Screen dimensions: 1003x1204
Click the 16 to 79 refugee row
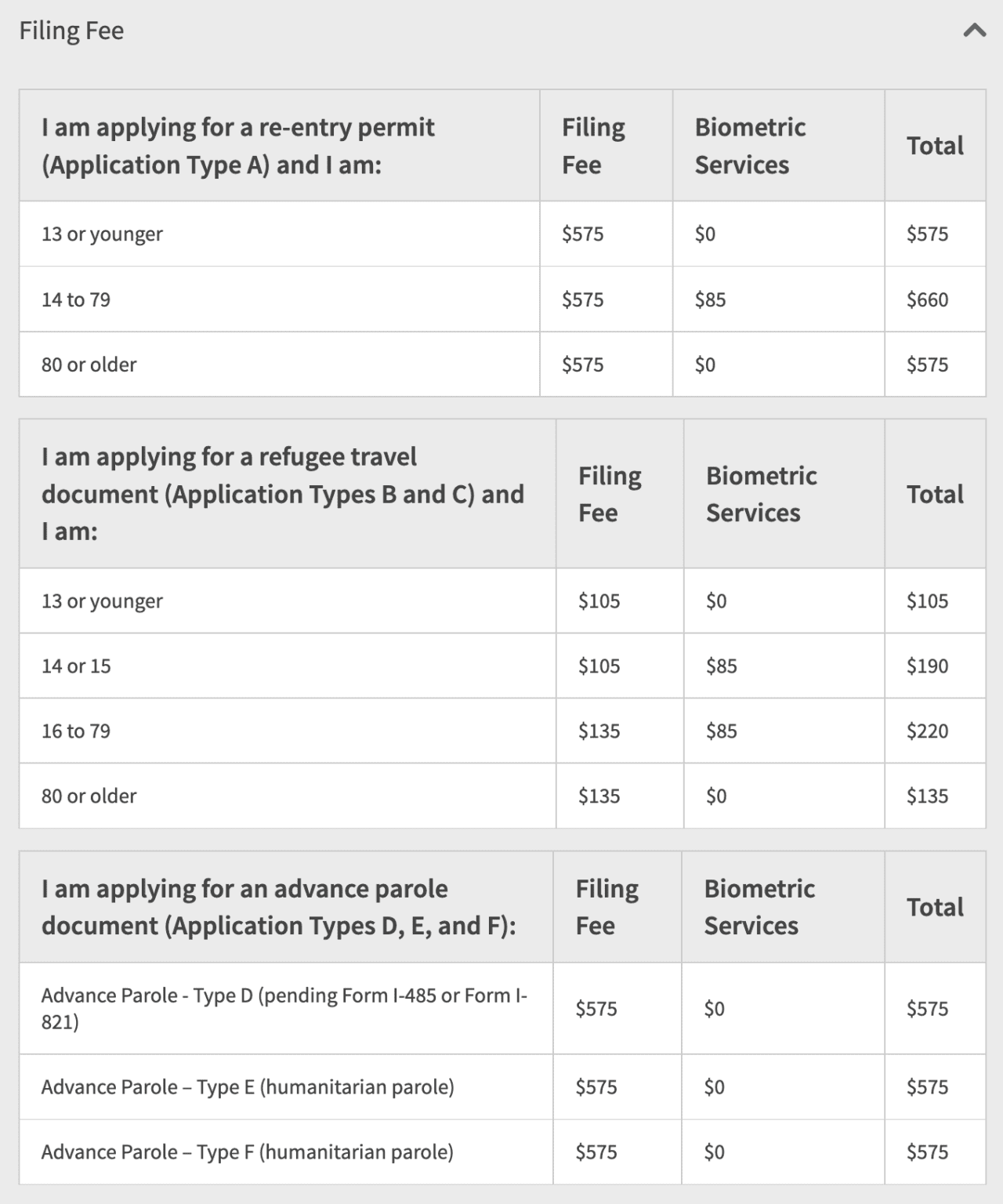click(x=502, y=731)
